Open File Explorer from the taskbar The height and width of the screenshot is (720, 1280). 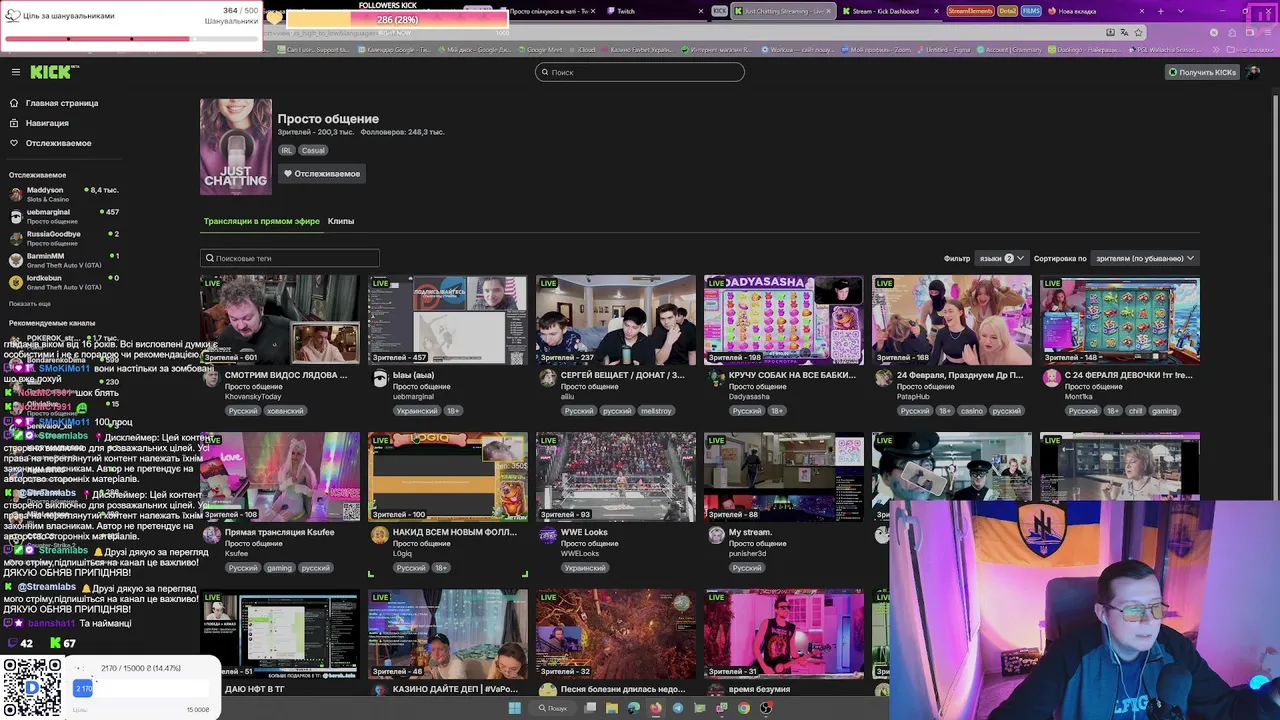coord(612,708)
